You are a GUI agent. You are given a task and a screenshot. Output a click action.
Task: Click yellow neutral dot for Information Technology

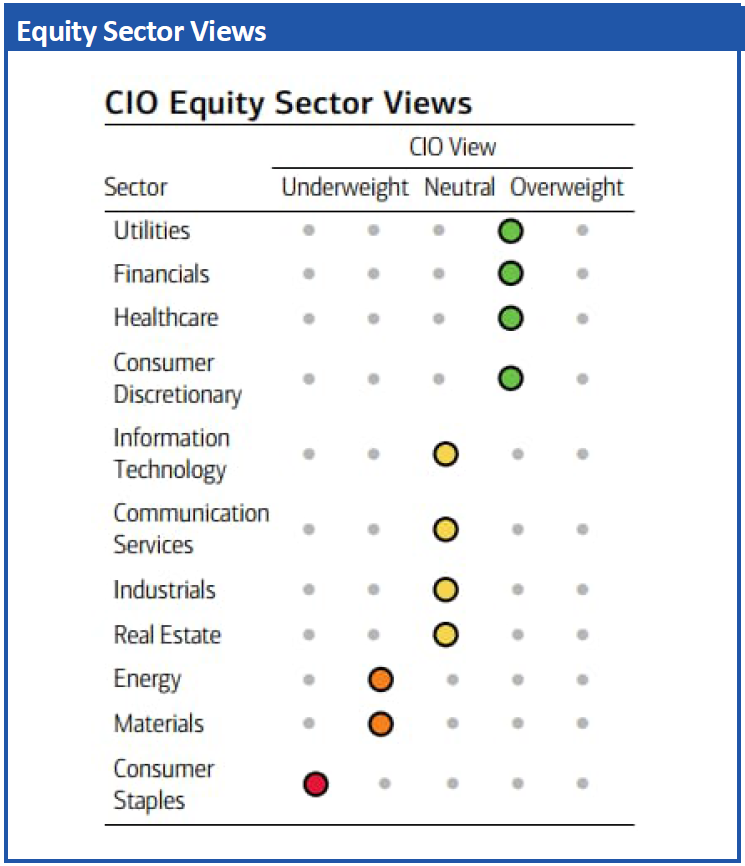coord(445,454)
